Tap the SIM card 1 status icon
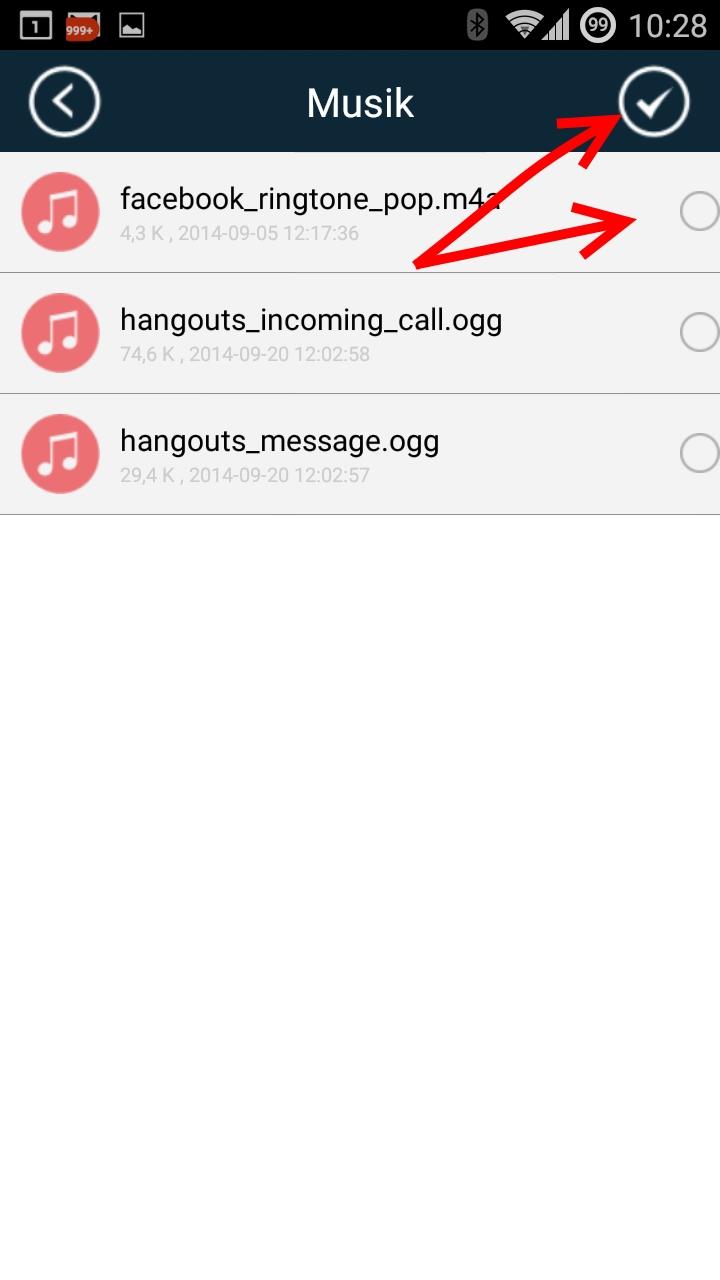The height and width of the screenshot is (1280, 720). point(35,26)
